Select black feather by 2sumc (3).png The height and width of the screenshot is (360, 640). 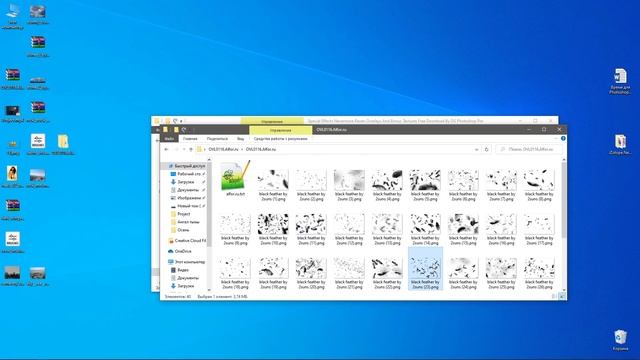pyautogui.click(x=349, y=185)
